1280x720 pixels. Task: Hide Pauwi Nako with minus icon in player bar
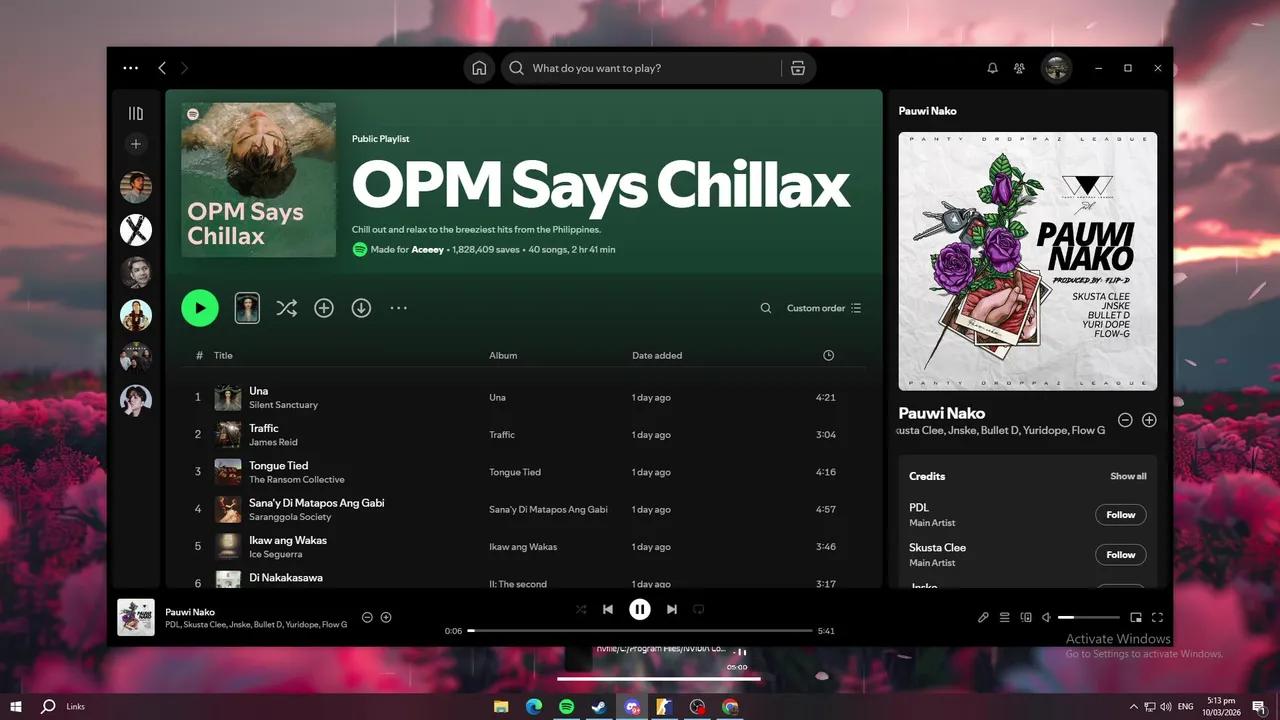[367, 617]
